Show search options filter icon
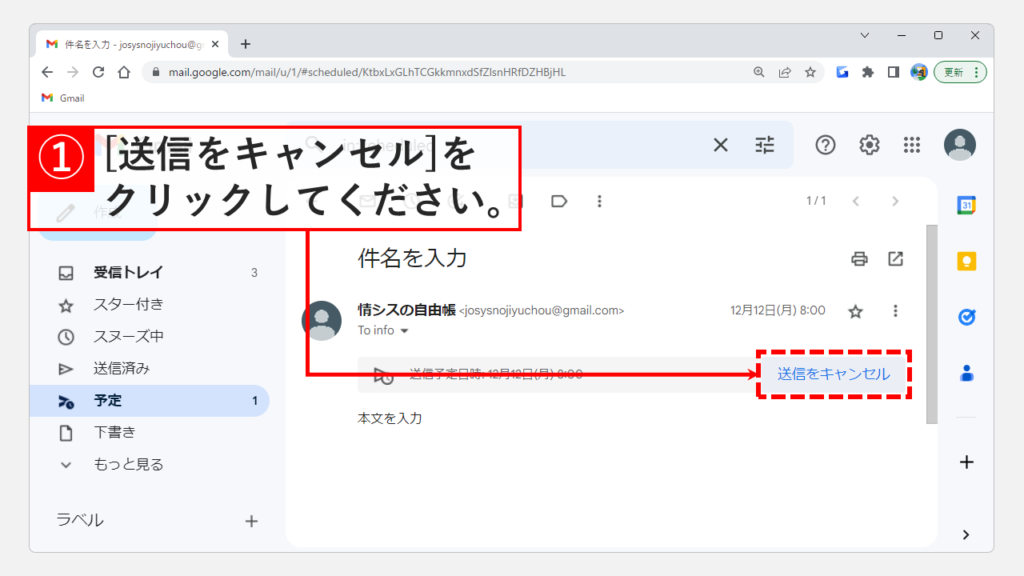The width and height of the screenshot is (1024, 576). [765, 145]
